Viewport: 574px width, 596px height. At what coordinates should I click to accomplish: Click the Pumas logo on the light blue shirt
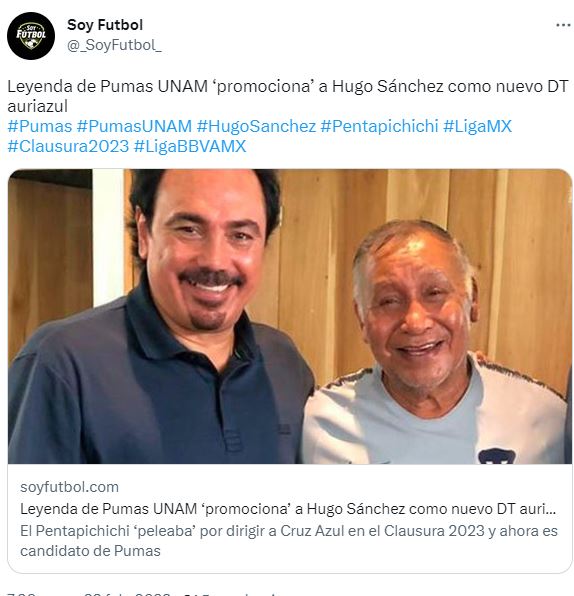coord(497,456)
